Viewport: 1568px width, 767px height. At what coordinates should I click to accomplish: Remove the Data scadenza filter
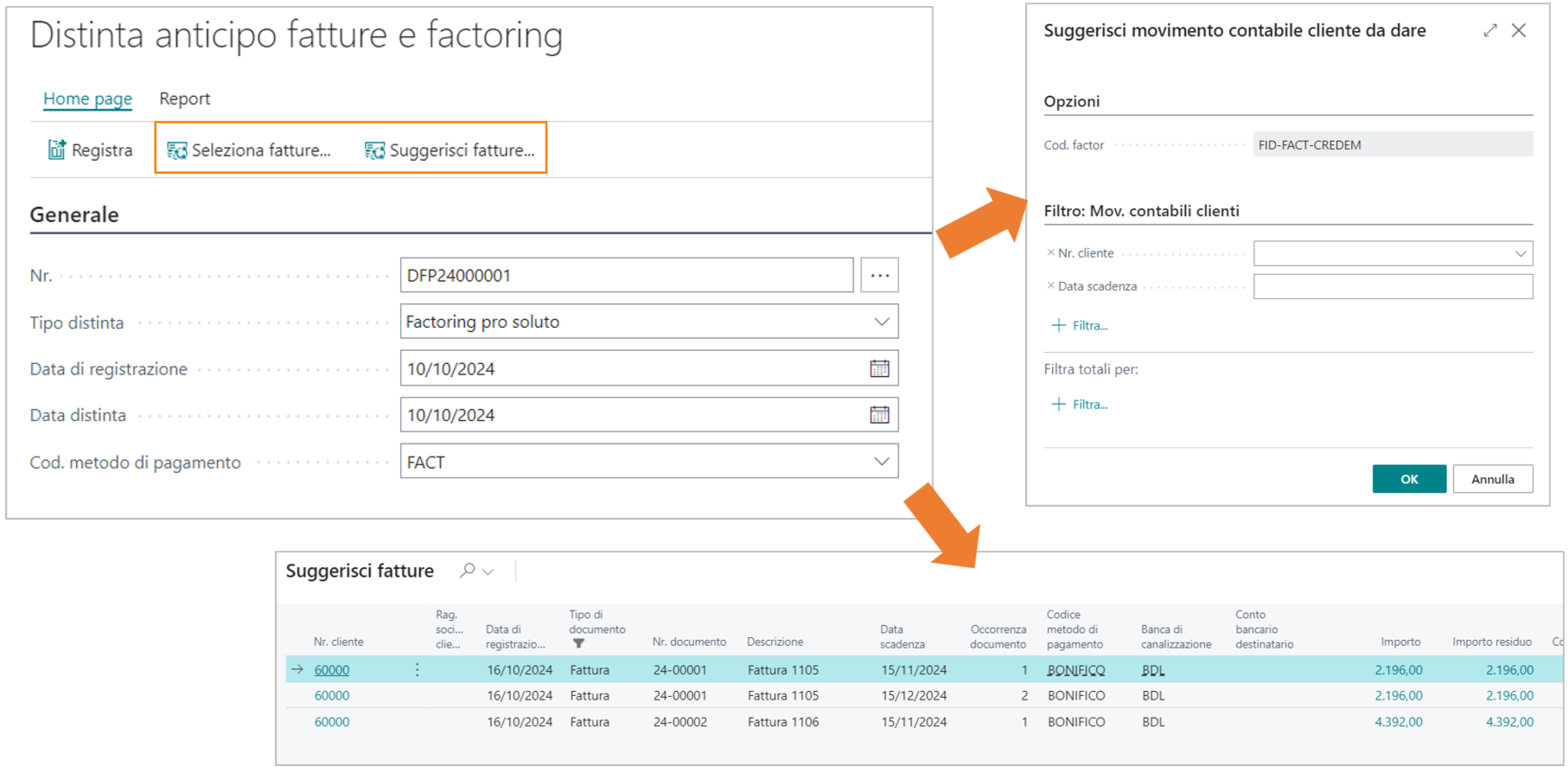[x=1050, y=286]
